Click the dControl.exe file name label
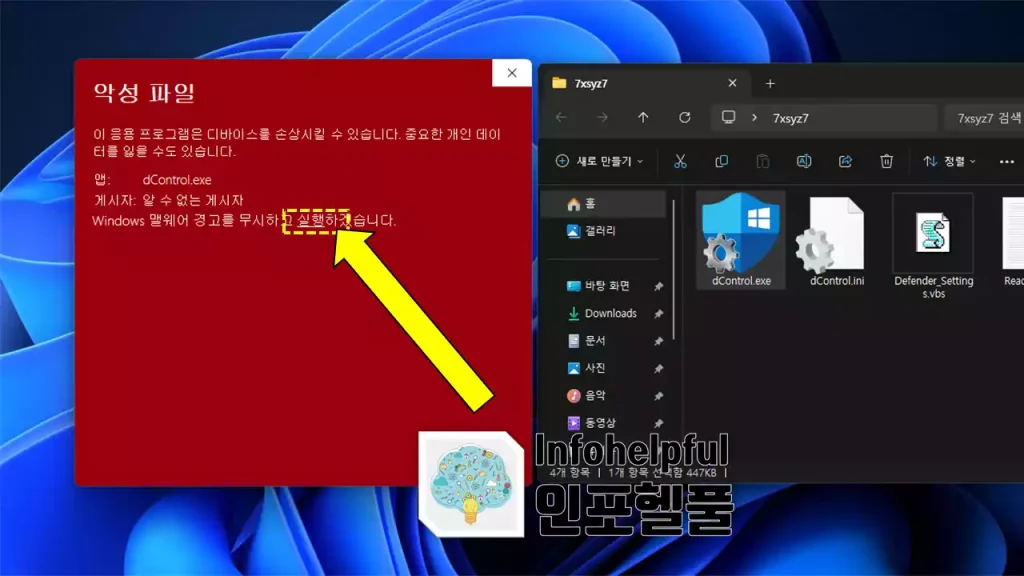 tap(741, 281)
